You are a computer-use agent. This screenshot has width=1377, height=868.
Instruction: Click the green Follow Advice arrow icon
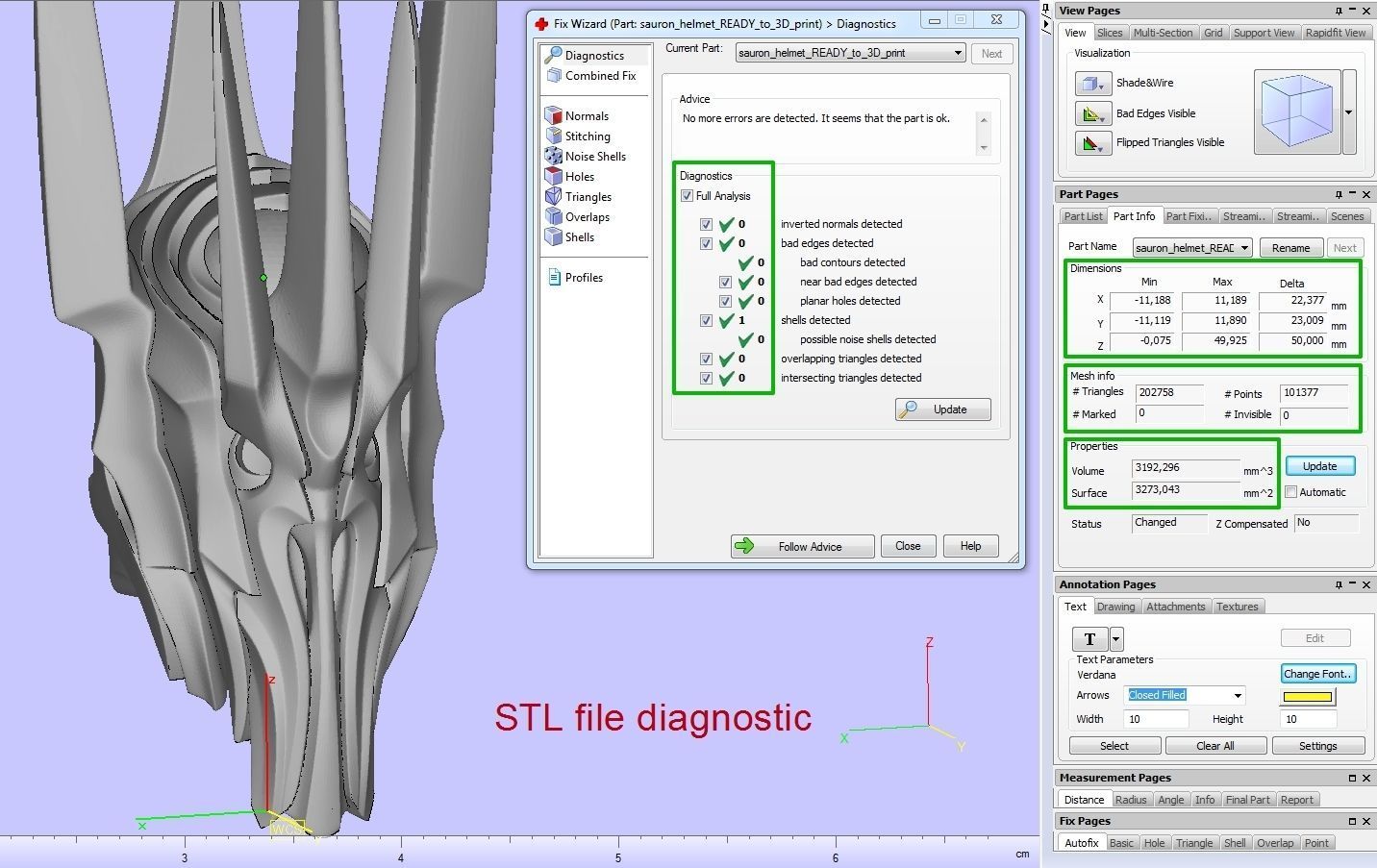(x=744, y=546)
